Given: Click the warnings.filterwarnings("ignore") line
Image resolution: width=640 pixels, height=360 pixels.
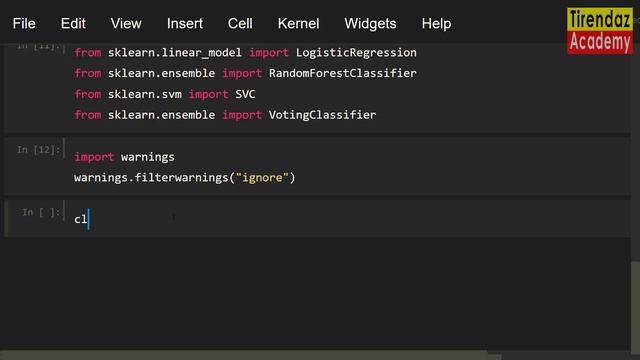Looking at the screenshot, I should click(x=184, y=178).
